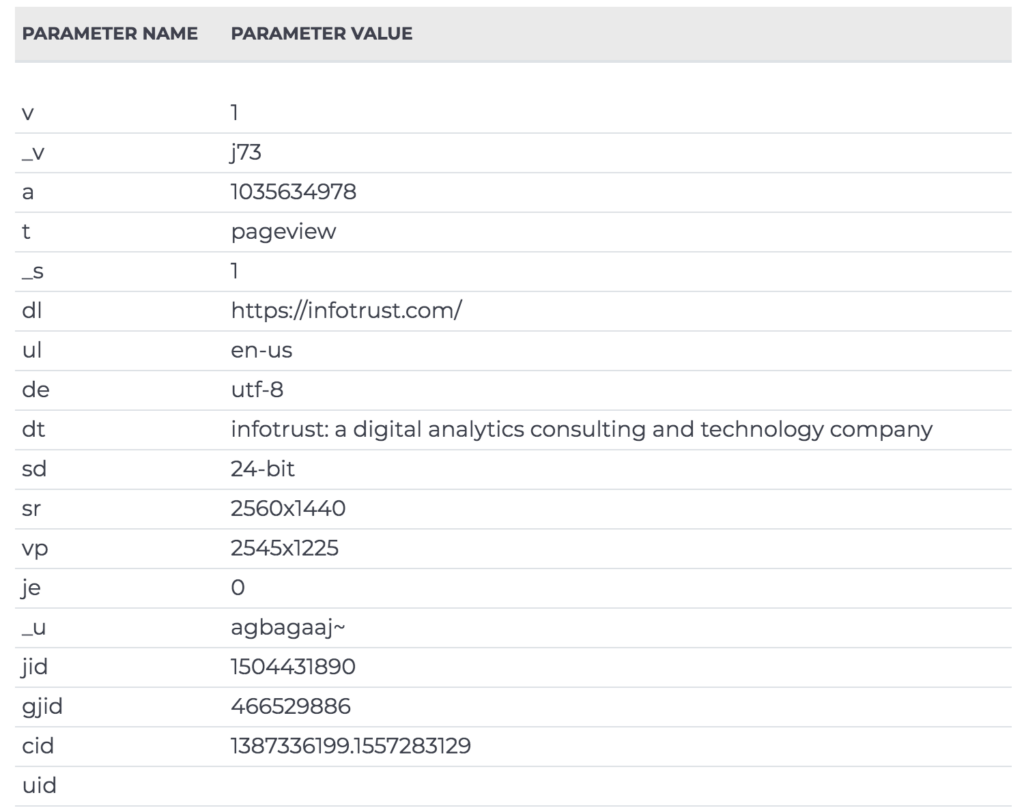Click the uid parameter name
The height and width of the screenshot is (808, 1024).
[x=38, y=786]
